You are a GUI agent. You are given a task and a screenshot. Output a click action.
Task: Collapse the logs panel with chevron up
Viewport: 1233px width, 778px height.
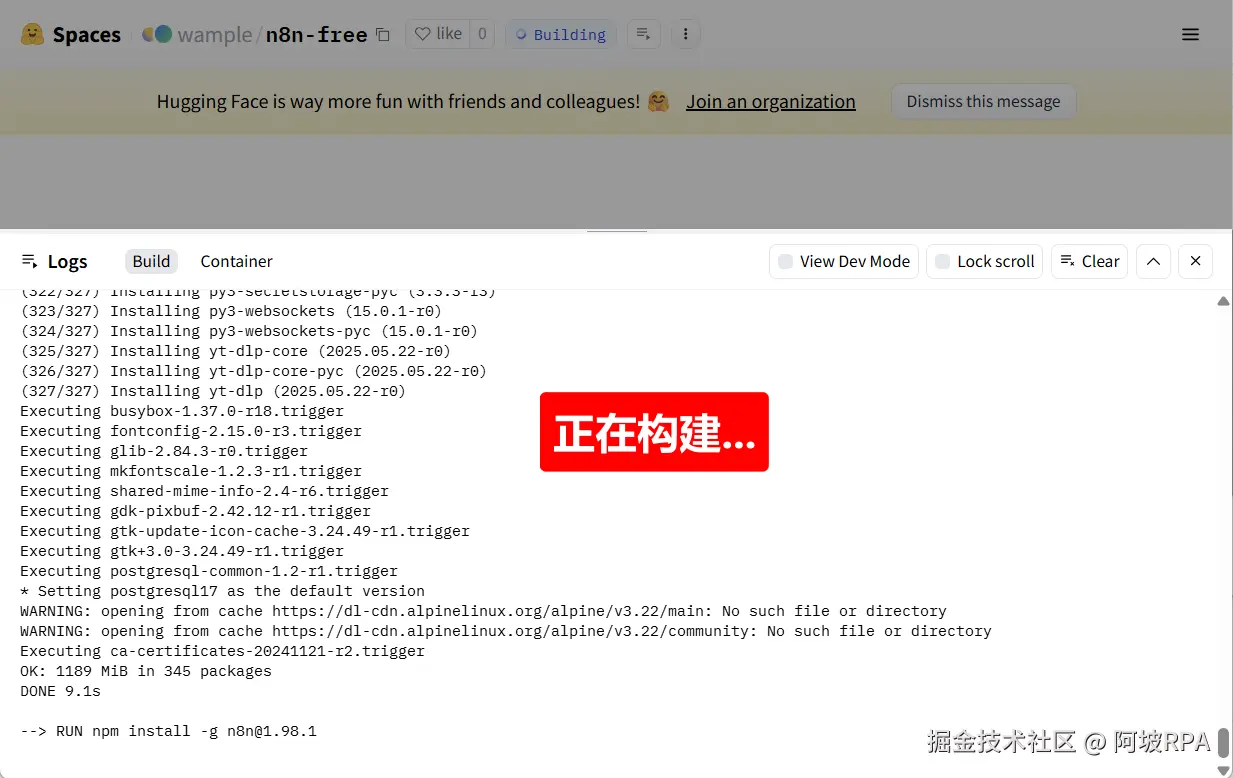pyautogui.click(x=1153, y=261)
